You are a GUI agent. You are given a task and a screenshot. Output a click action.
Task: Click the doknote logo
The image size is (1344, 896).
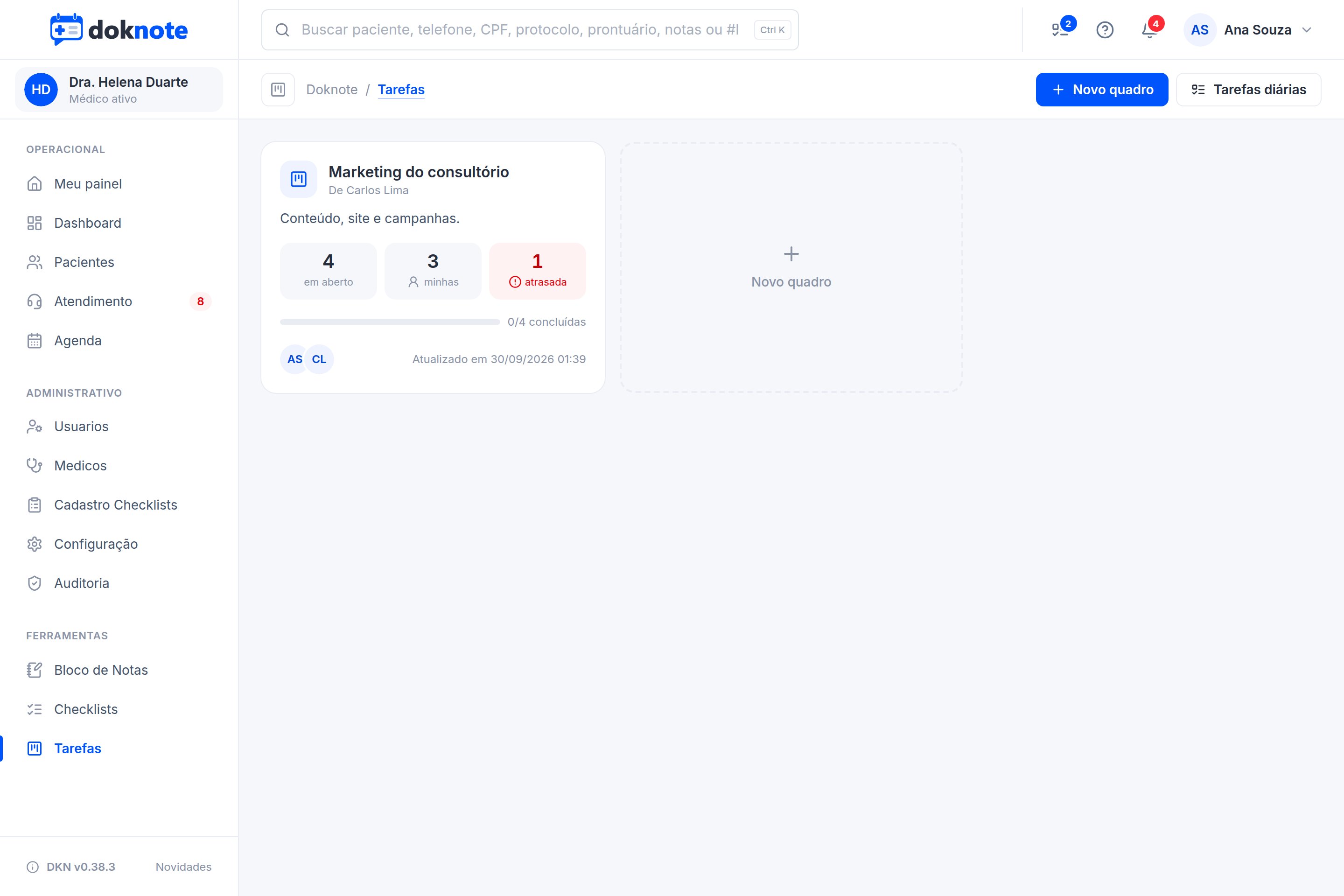coord(119,30)
